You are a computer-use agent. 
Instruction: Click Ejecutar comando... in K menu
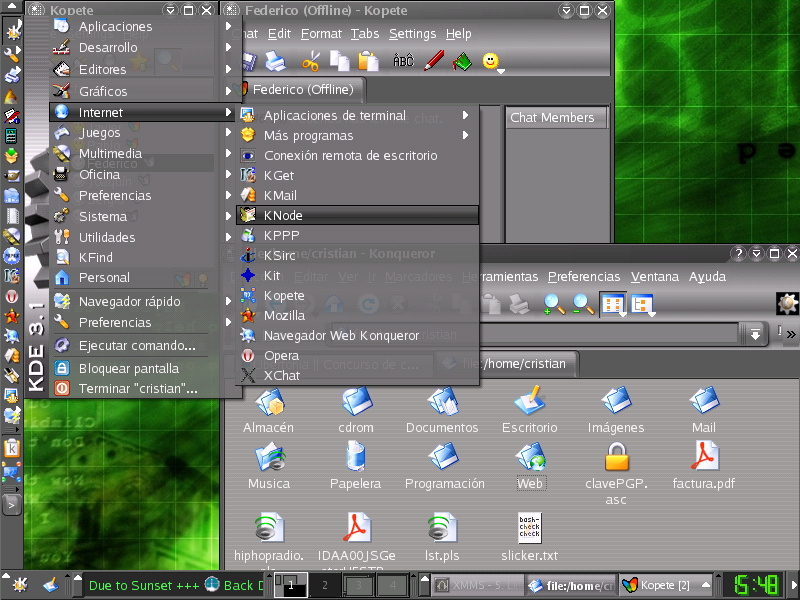pos(136,345)
